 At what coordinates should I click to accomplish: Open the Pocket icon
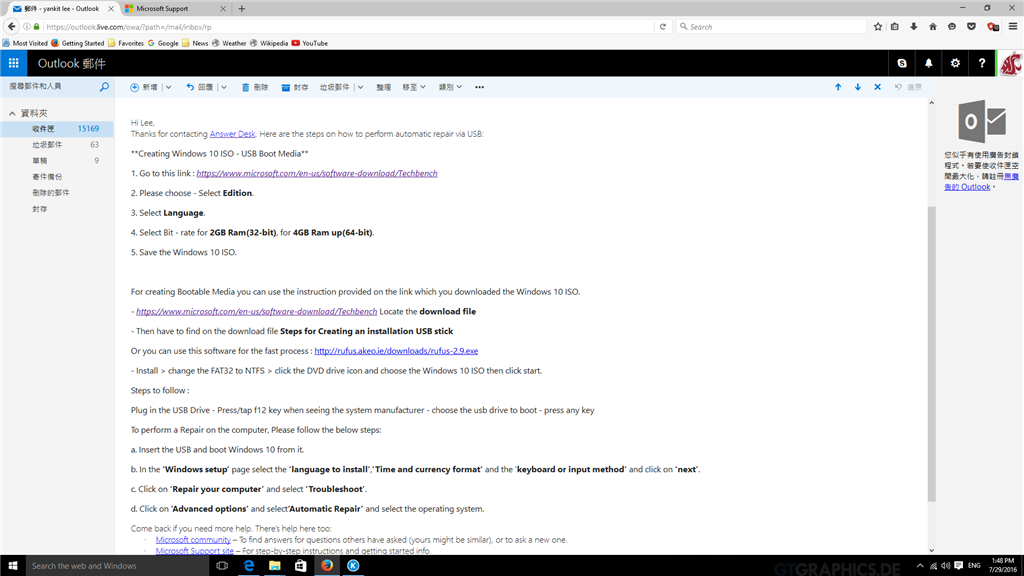point(971,27)
